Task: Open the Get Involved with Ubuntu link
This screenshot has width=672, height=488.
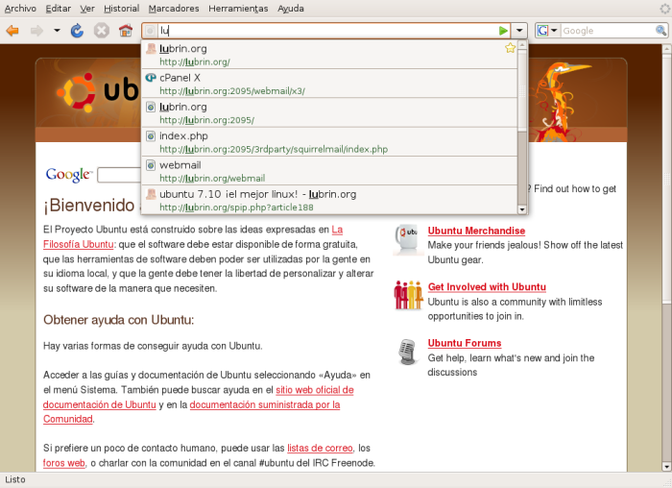Action: [x=486, y=287]
